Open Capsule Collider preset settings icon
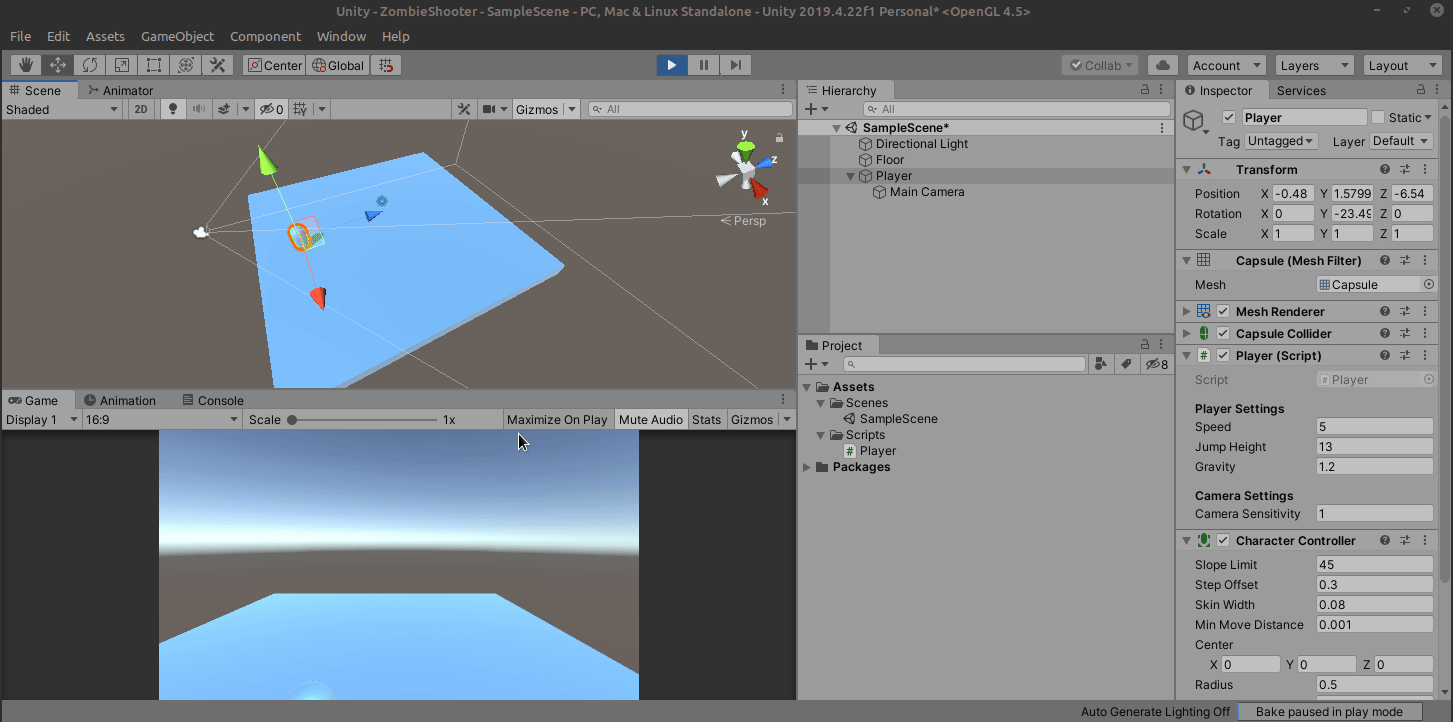The image size is (1453, 722). pos(1405,334)
